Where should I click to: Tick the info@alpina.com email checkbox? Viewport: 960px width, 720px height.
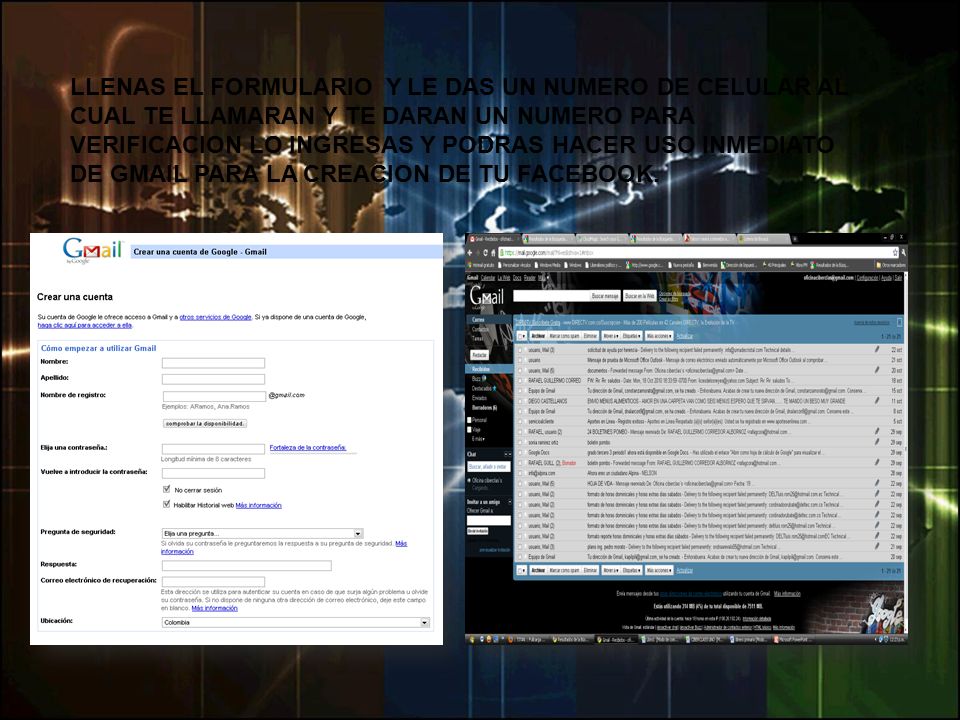pos(520,473)
